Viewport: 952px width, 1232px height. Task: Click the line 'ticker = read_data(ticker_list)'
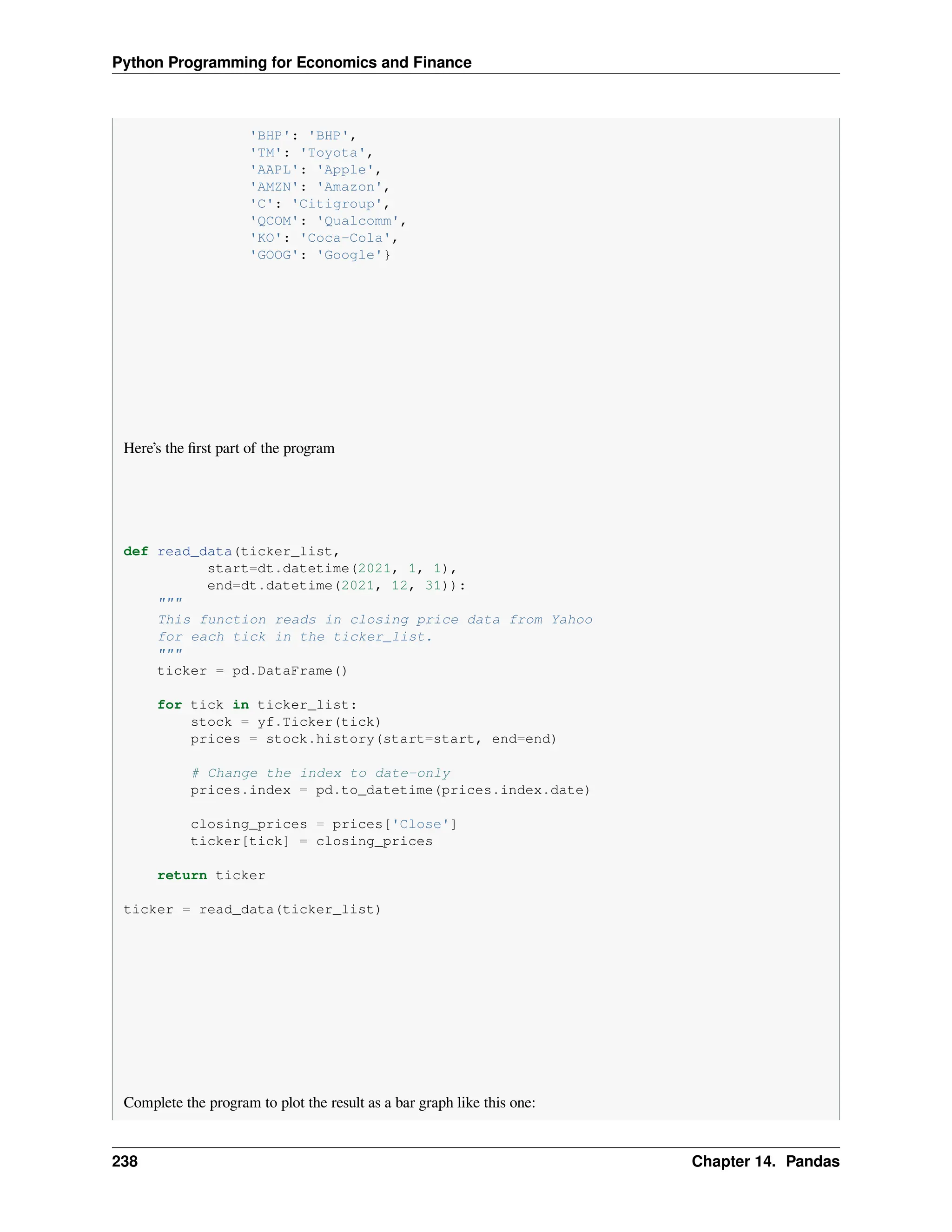click(253, 910)
